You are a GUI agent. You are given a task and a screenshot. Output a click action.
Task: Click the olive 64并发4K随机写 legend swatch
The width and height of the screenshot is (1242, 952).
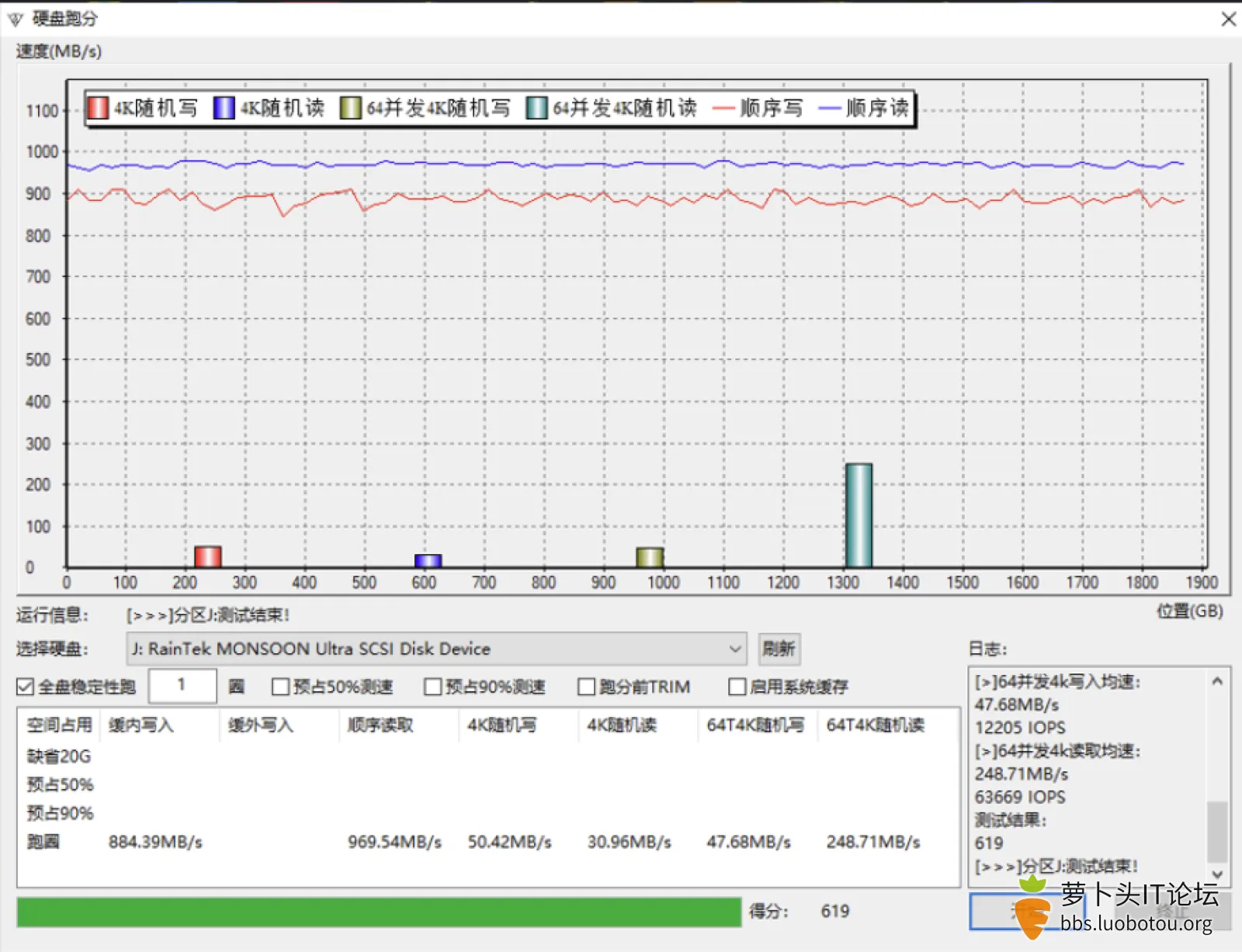350,108
